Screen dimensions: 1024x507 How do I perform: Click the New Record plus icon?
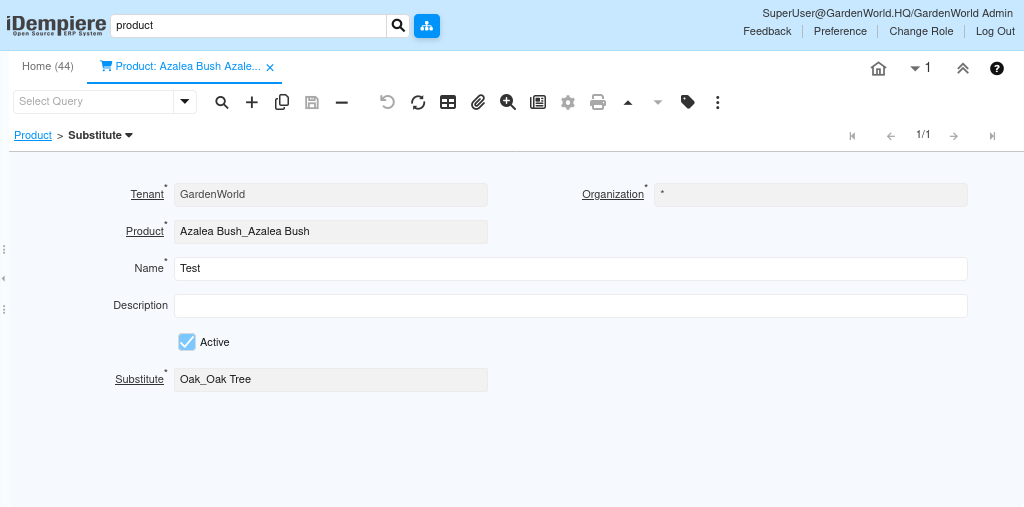[252, 102]
